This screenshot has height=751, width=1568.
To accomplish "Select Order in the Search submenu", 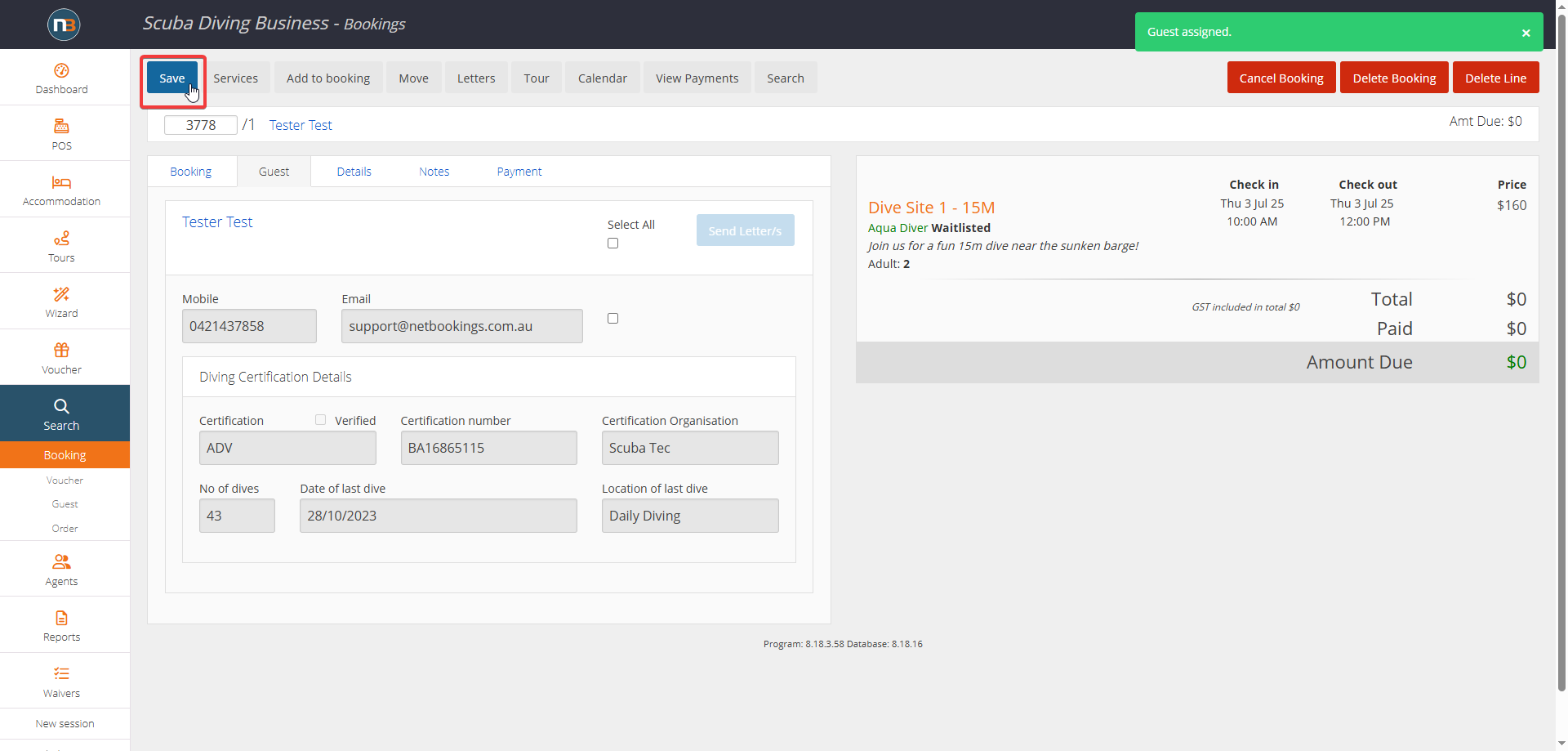I will click(x=65, y=529).
